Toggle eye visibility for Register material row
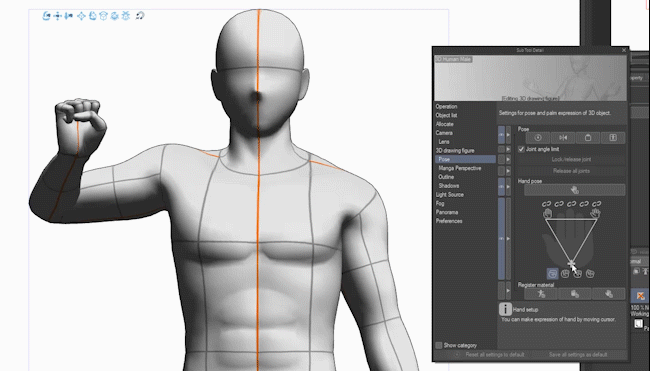 coord(501,291)
